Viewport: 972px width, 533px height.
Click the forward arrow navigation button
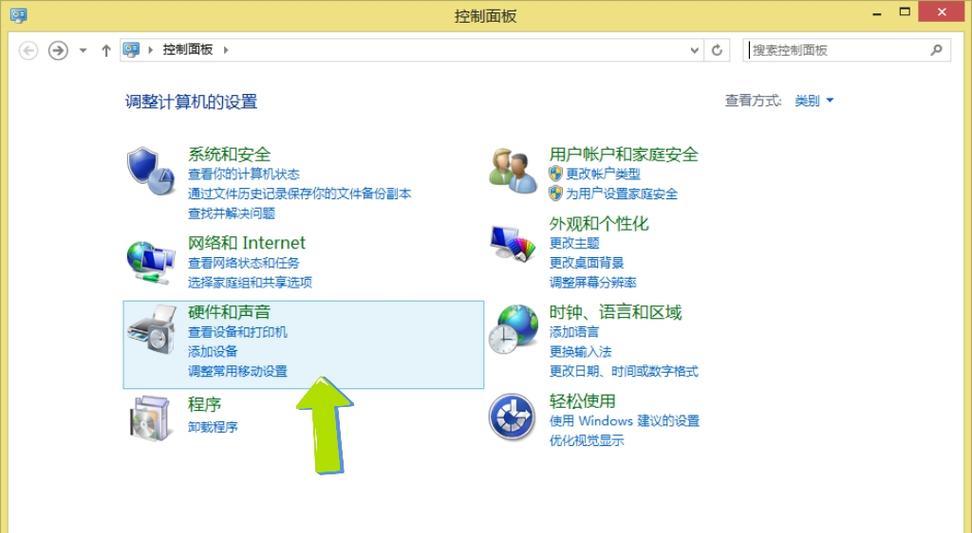click(58, 50)
